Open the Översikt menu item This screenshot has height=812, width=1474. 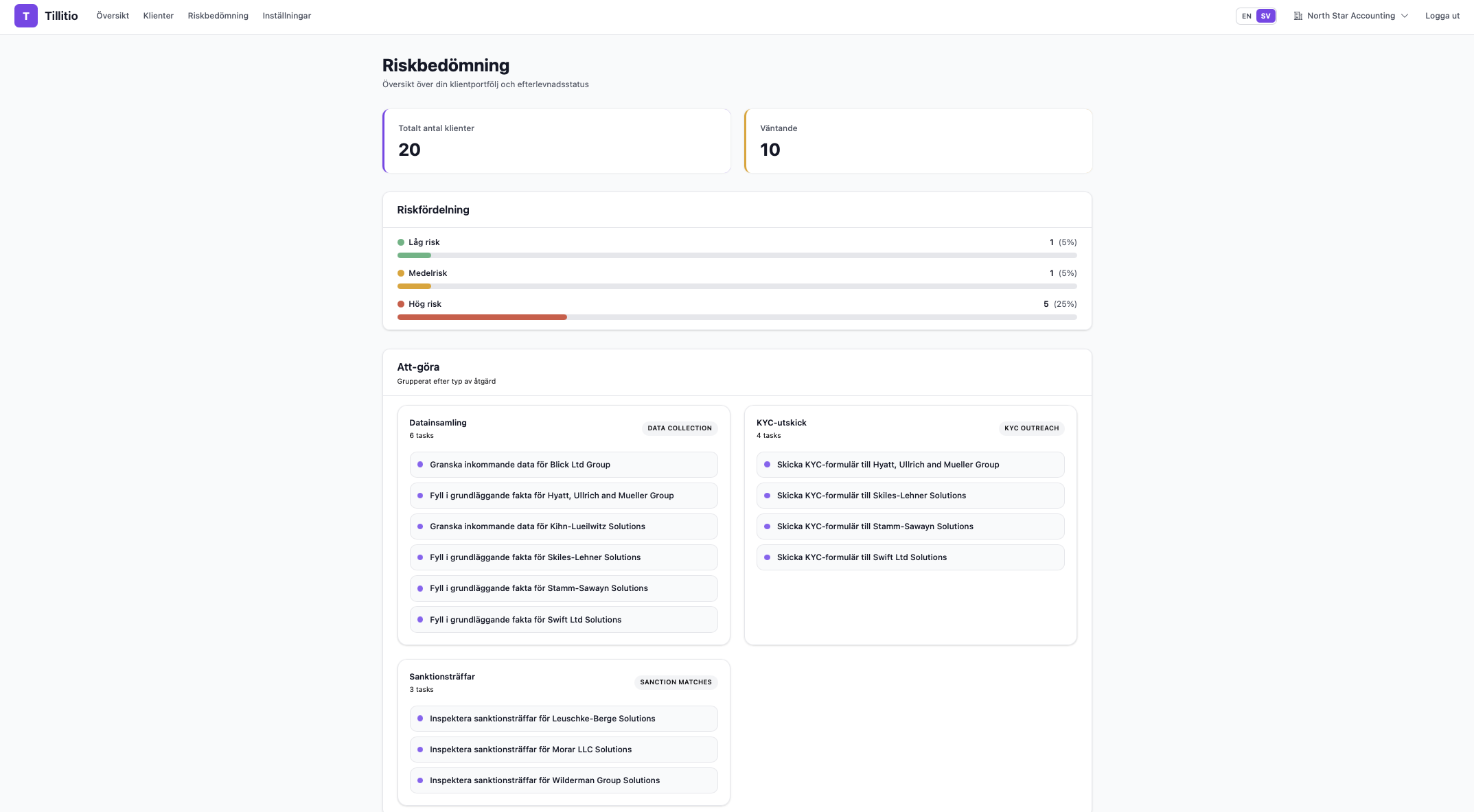pyautogui.click(x=112, y=15)
